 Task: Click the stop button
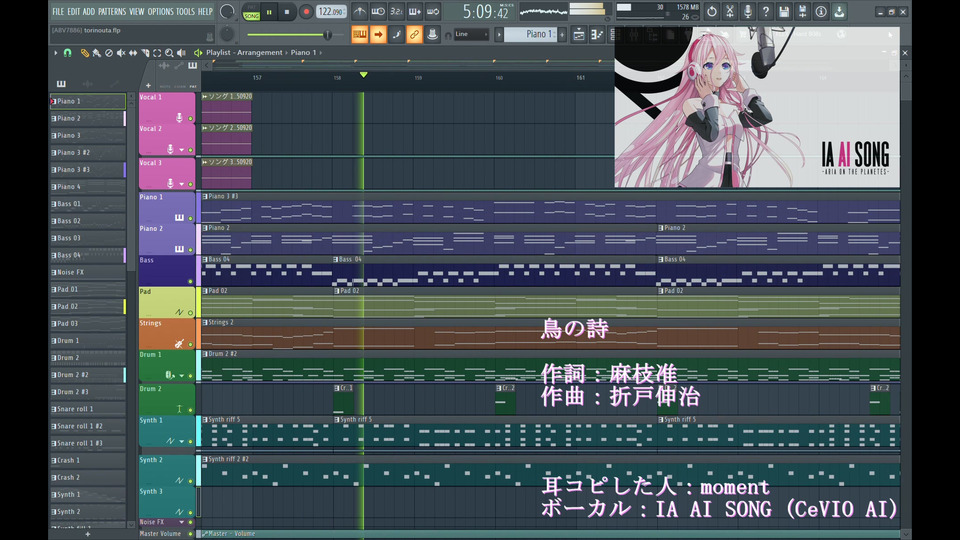287,12
